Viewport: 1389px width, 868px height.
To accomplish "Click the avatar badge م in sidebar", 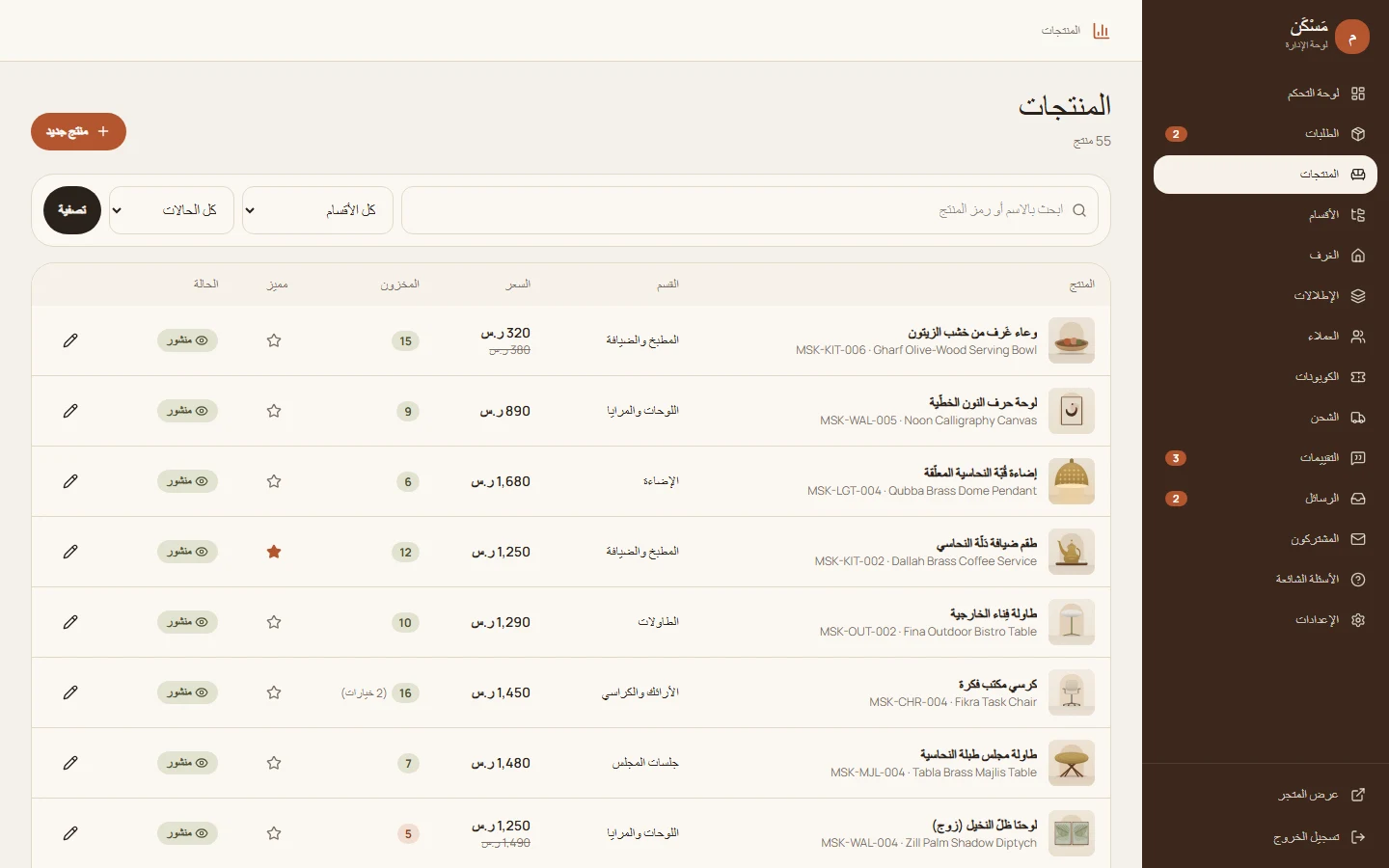I will (1352, 37).
